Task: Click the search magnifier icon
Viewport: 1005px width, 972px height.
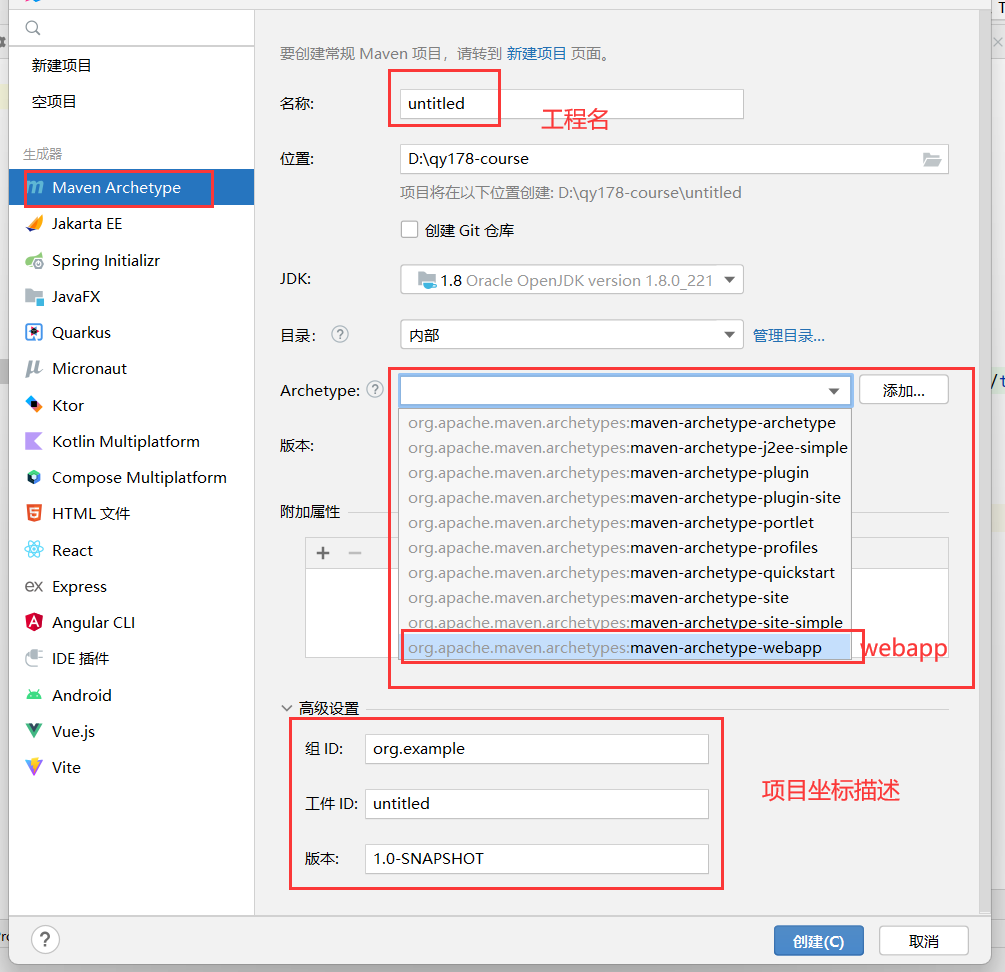Action: coord(33,28)
